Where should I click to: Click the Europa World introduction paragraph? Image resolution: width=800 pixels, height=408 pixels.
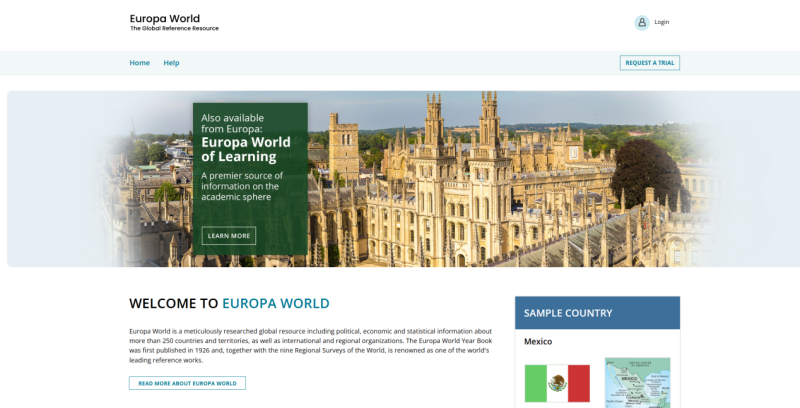pyautogui.click(x=310, y=345)
